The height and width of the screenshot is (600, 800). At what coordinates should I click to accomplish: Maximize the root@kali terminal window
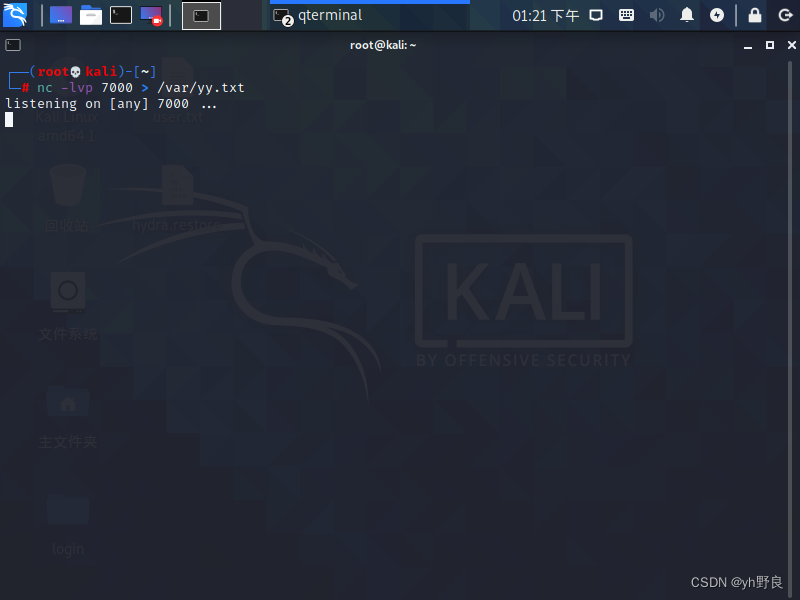tap(770, 45)
